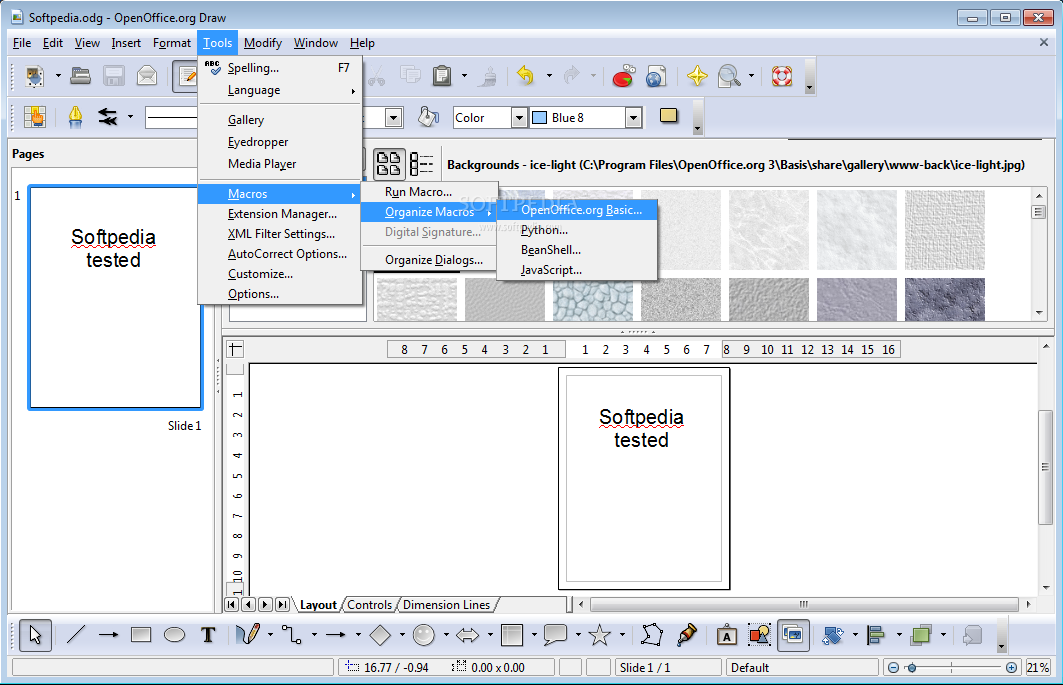1063x685 pixels.
Task: Expand the Undo history dropdown arrow
Action: pos(549,76)
